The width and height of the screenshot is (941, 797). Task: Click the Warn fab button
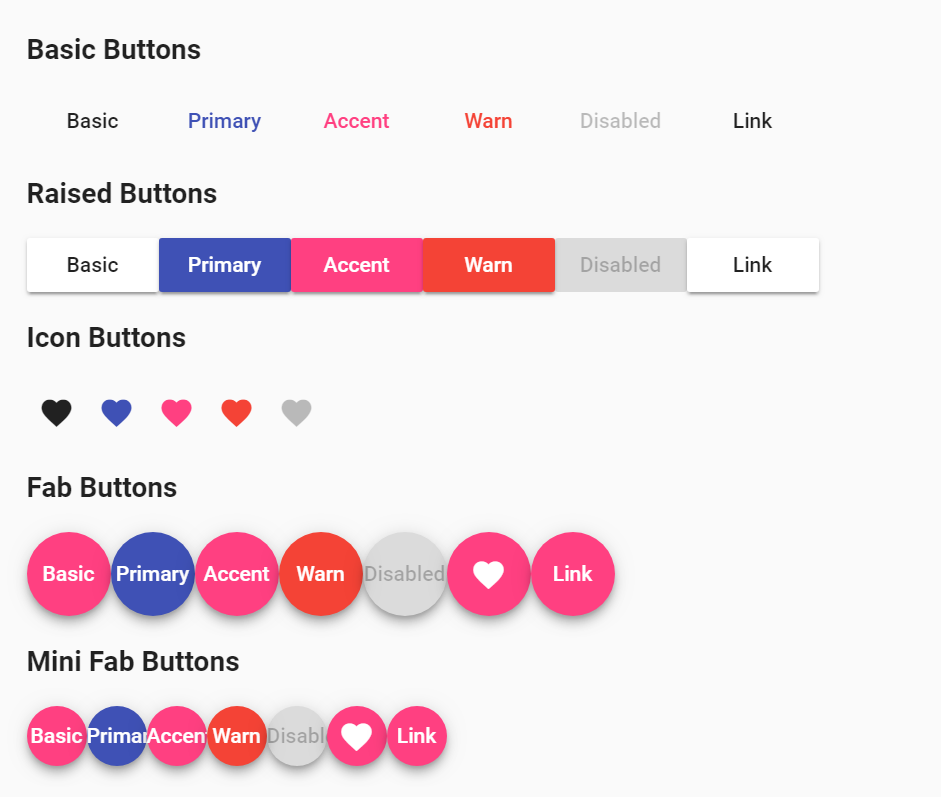coord(321,574)
